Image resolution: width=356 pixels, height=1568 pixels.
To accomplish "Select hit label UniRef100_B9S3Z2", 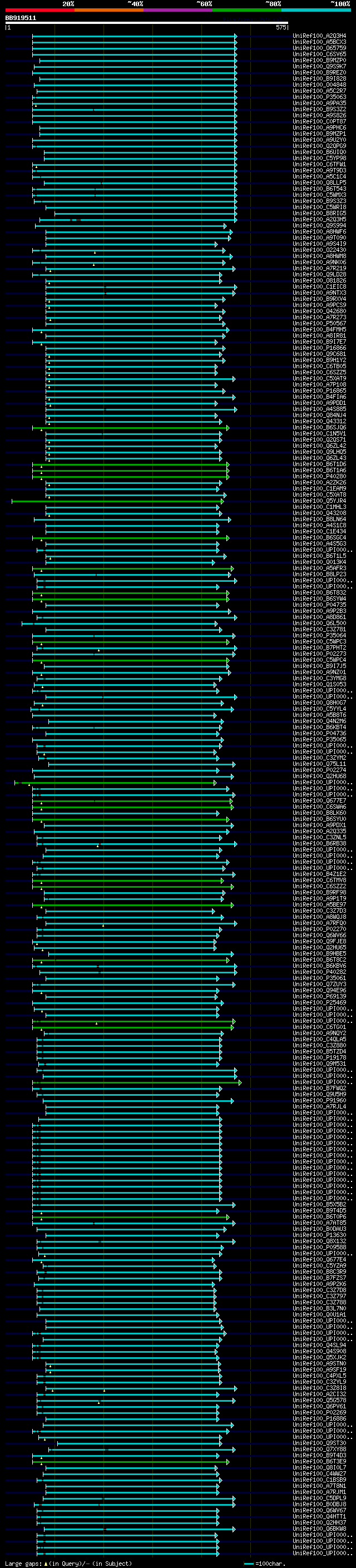I will (319, 110).
